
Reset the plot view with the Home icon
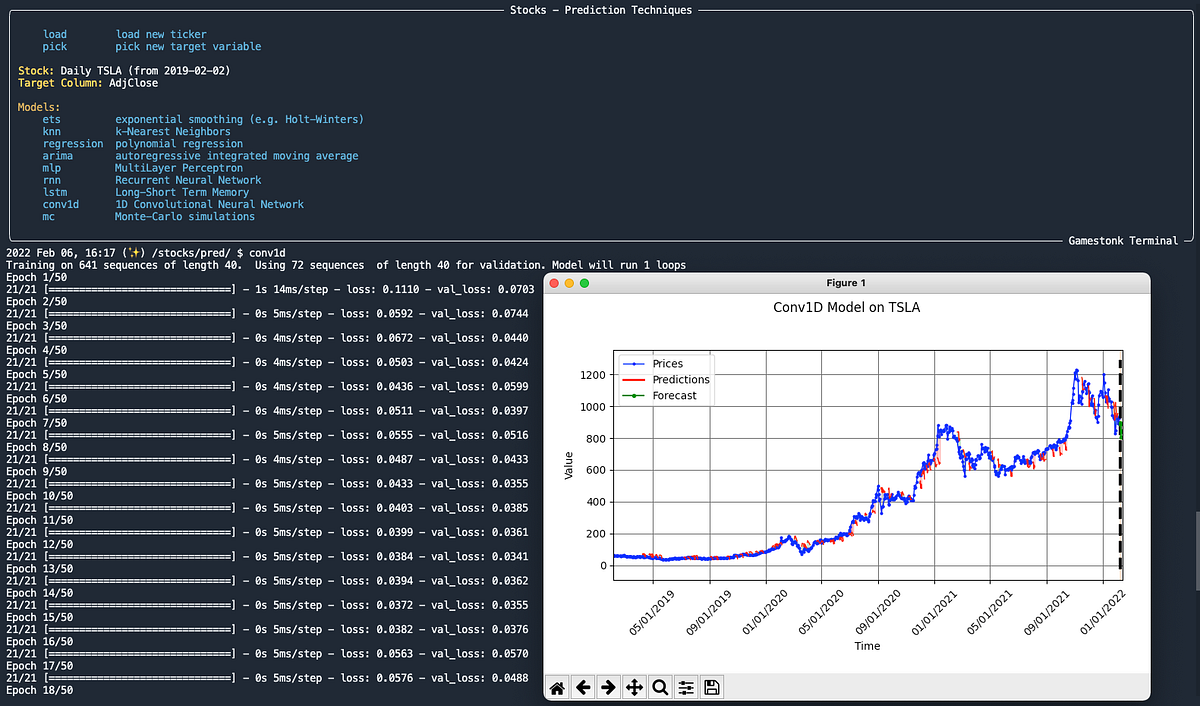[x=557, y=687]
